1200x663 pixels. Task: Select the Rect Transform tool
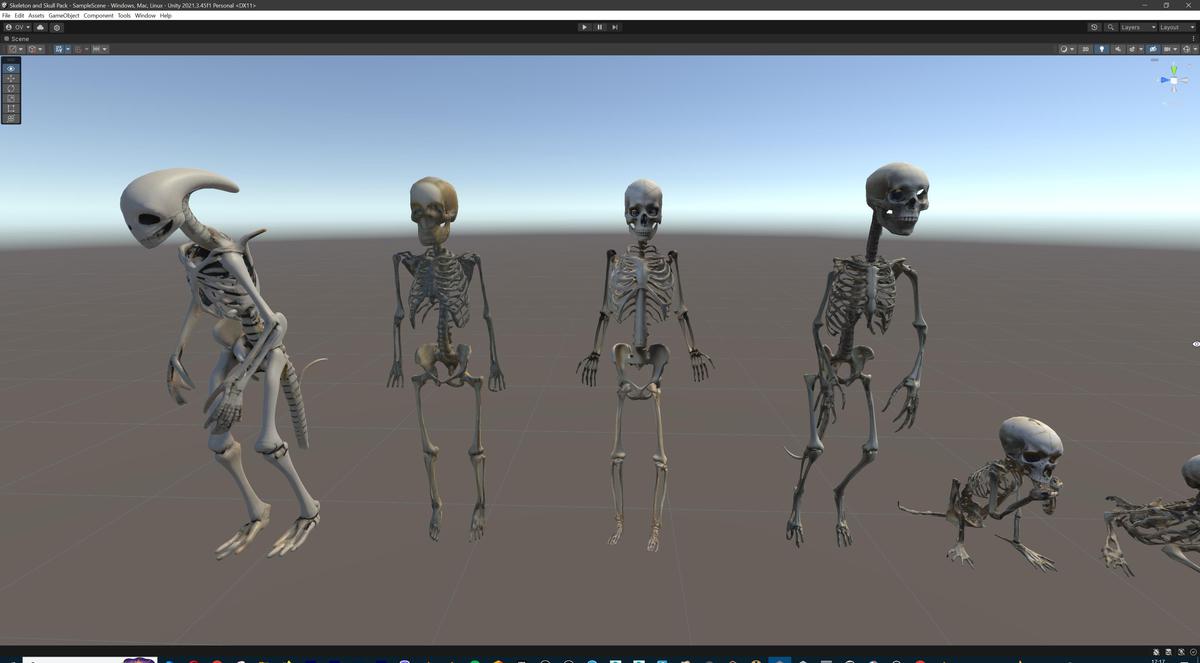coord(10,108)
